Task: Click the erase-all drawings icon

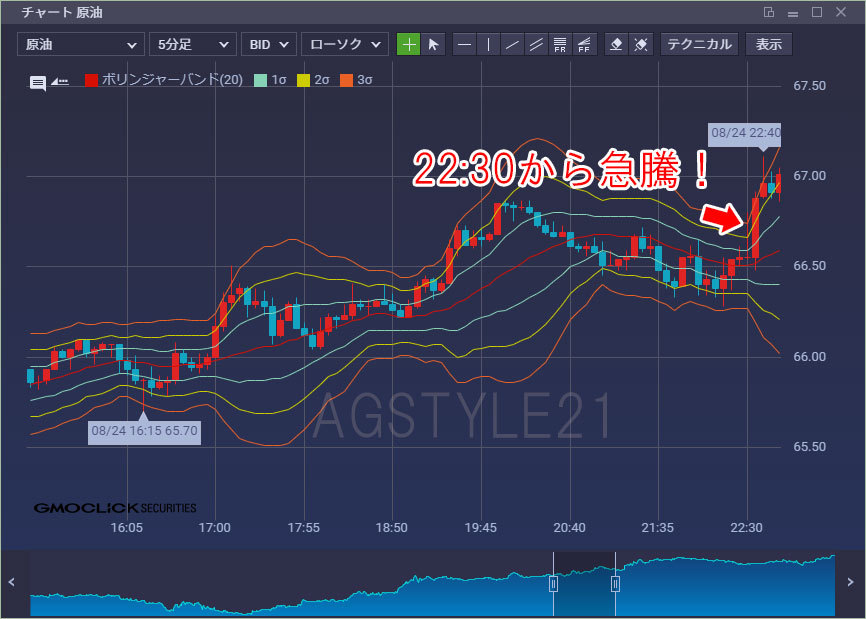Action: (x=641, y=44)
